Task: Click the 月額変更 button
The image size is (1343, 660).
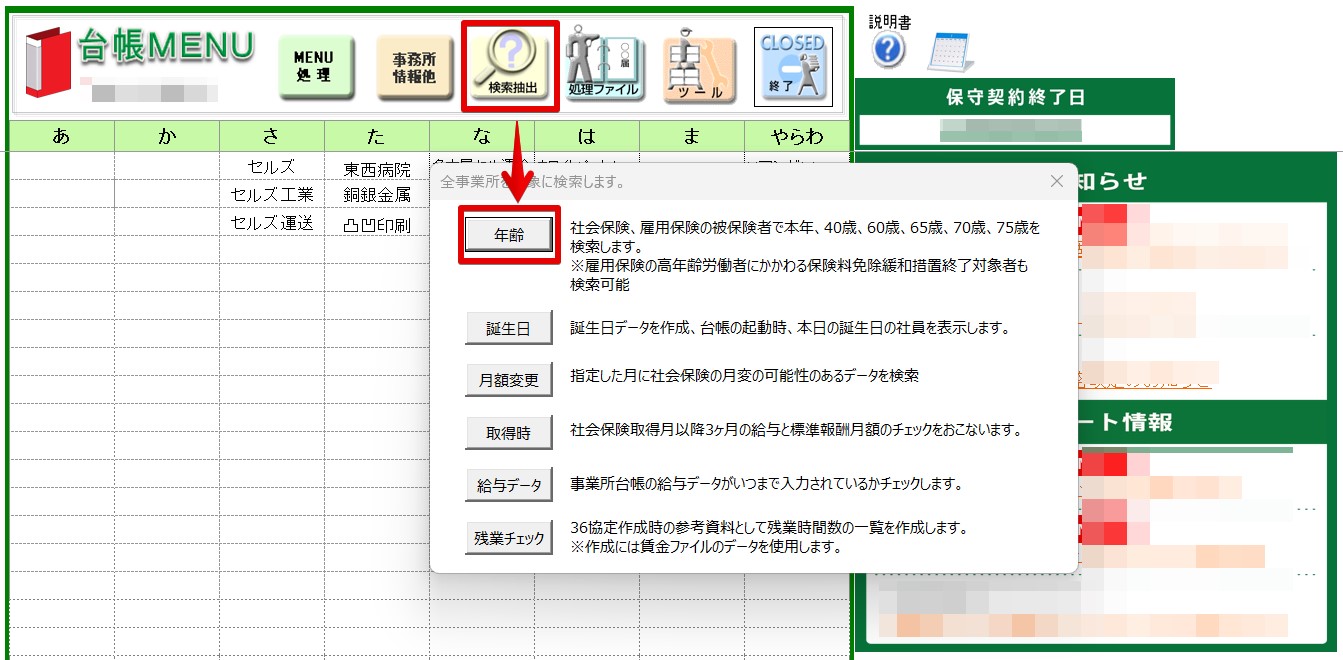Action: point(509,380)
